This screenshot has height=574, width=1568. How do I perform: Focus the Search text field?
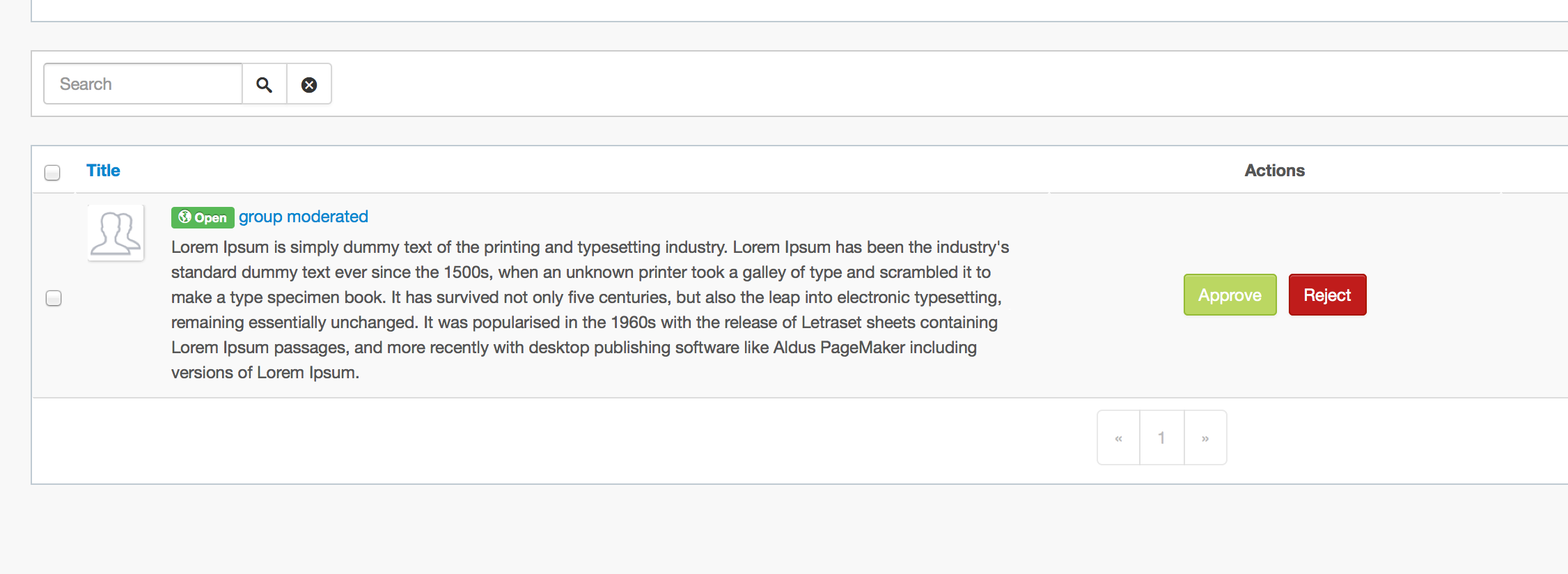pyautogui.click(x=143, y=84)
